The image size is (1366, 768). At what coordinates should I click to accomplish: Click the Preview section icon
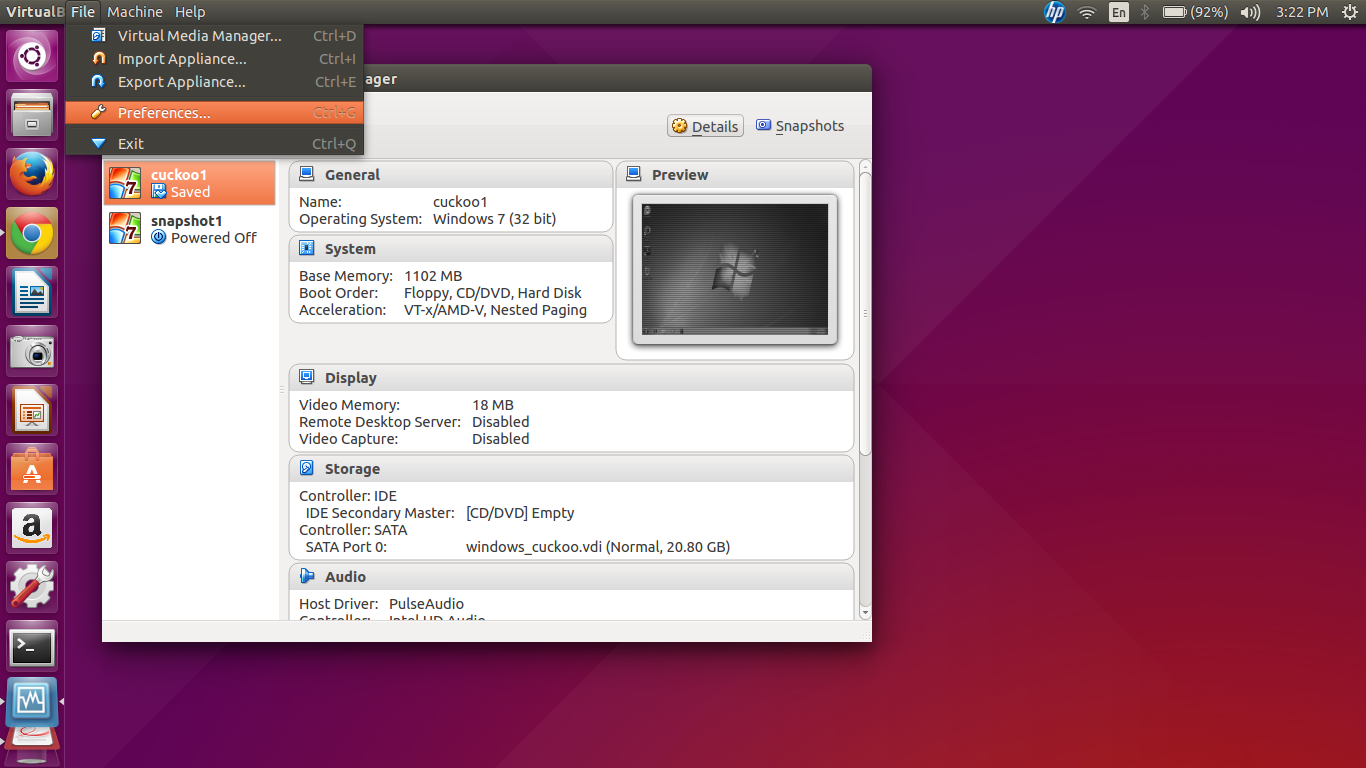coord(634,174)
